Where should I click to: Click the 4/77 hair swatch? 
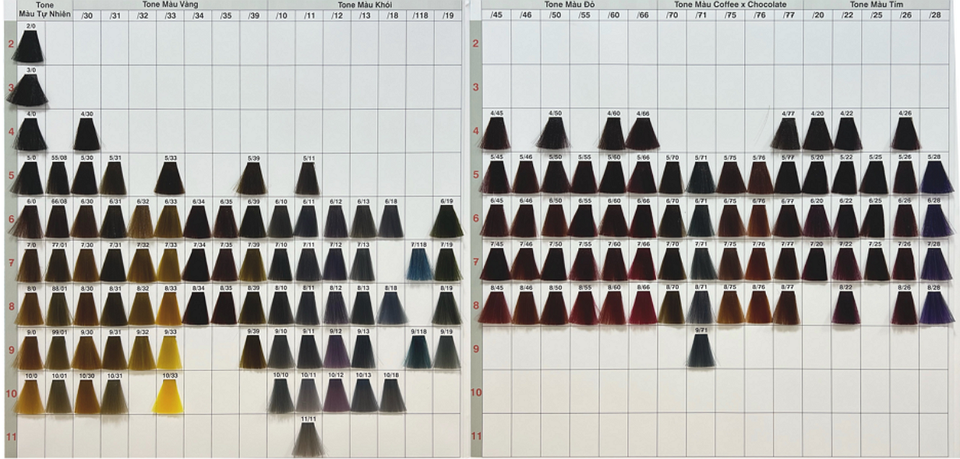788,133
